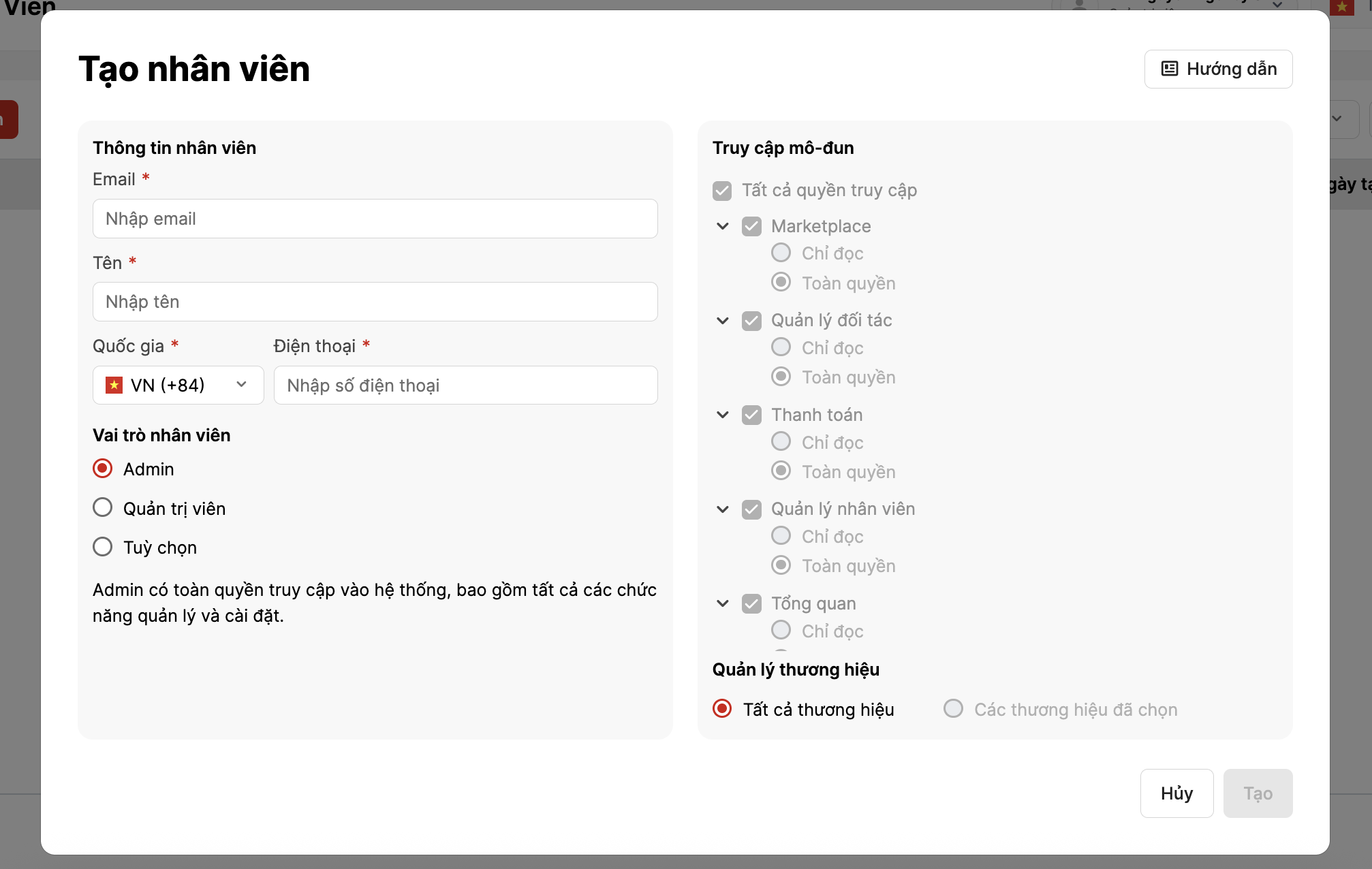This screenshot has width=1372, height=869.
Task: Click the Tạo create button
Action: pos(1258,793)
